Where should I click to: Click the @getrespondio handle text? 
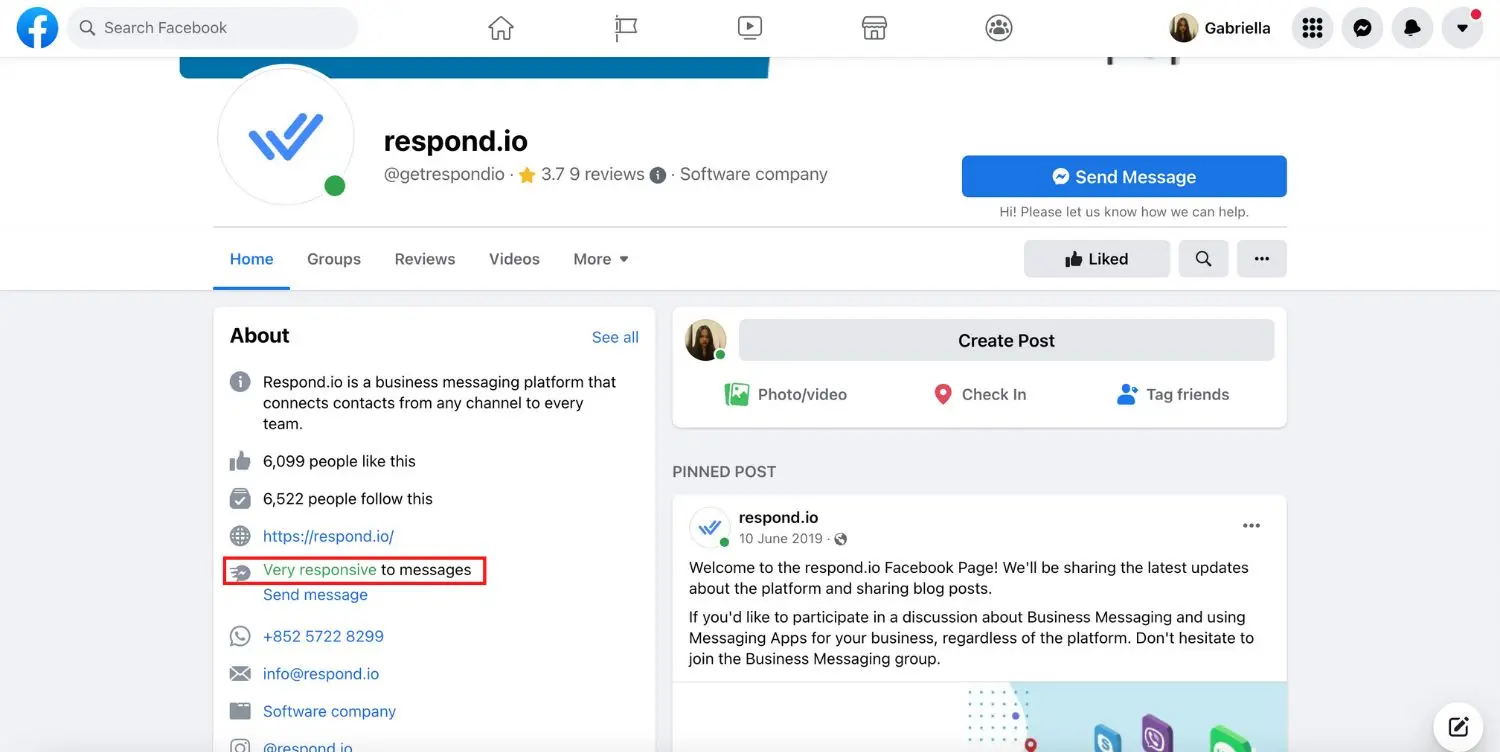[444, 175]
